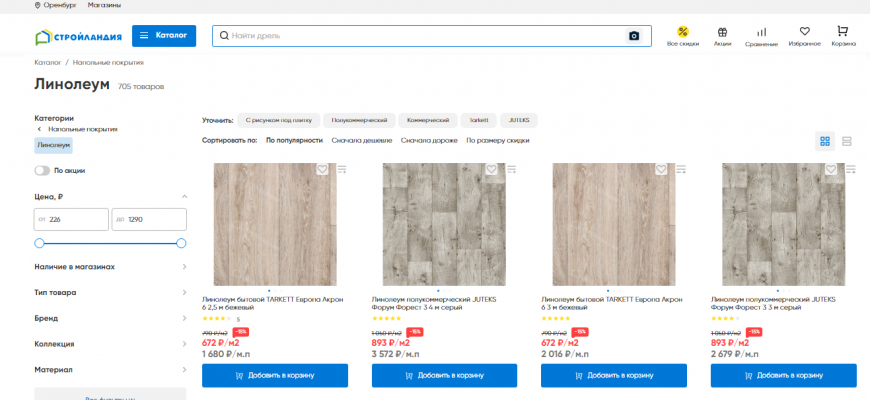The image size is (870, 400).
Task: Sort by По размеру скидки
Action: tap(497, 141)
